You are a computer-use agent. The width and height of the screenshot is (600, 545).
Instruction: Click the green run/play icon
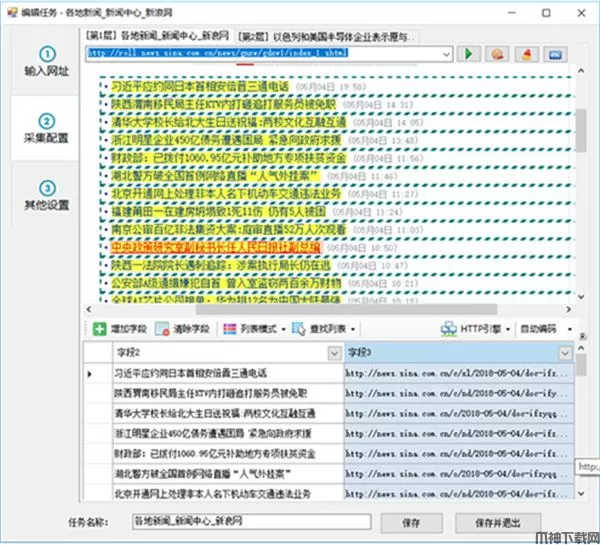(x=469, y=54)
